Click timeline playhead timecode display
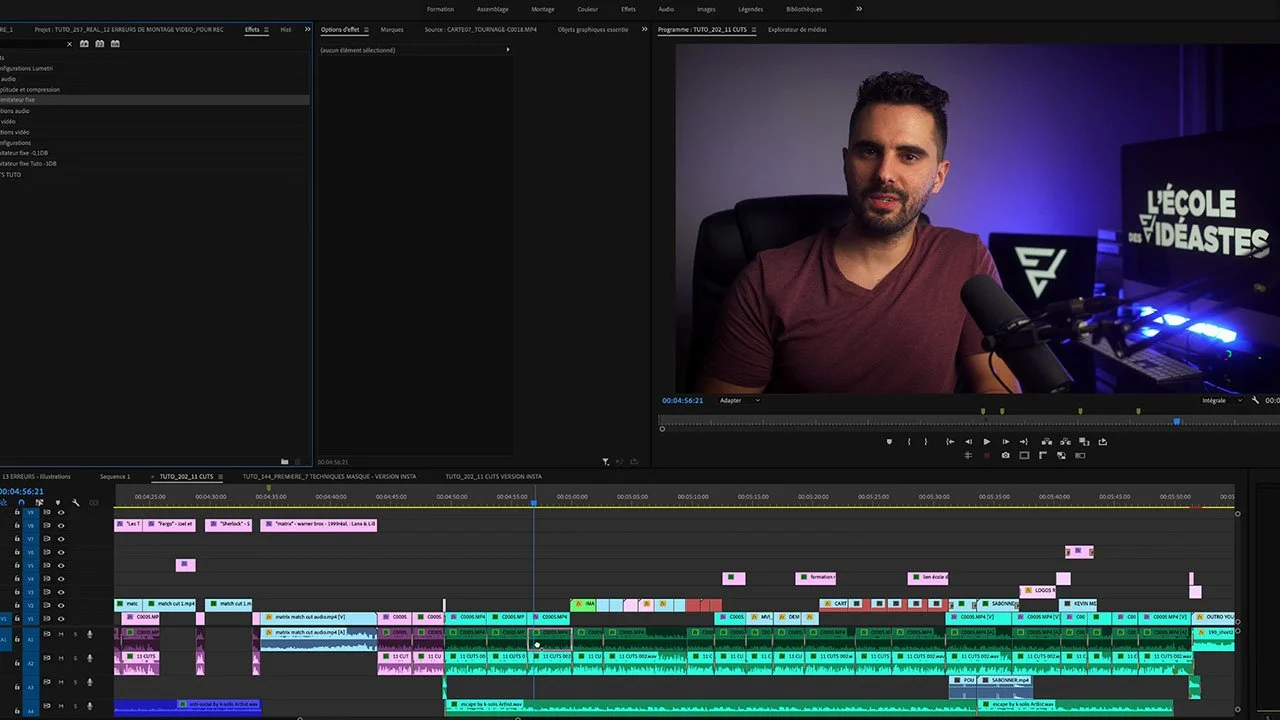This screenshot has height=720, width=1280. click(22, 491)
